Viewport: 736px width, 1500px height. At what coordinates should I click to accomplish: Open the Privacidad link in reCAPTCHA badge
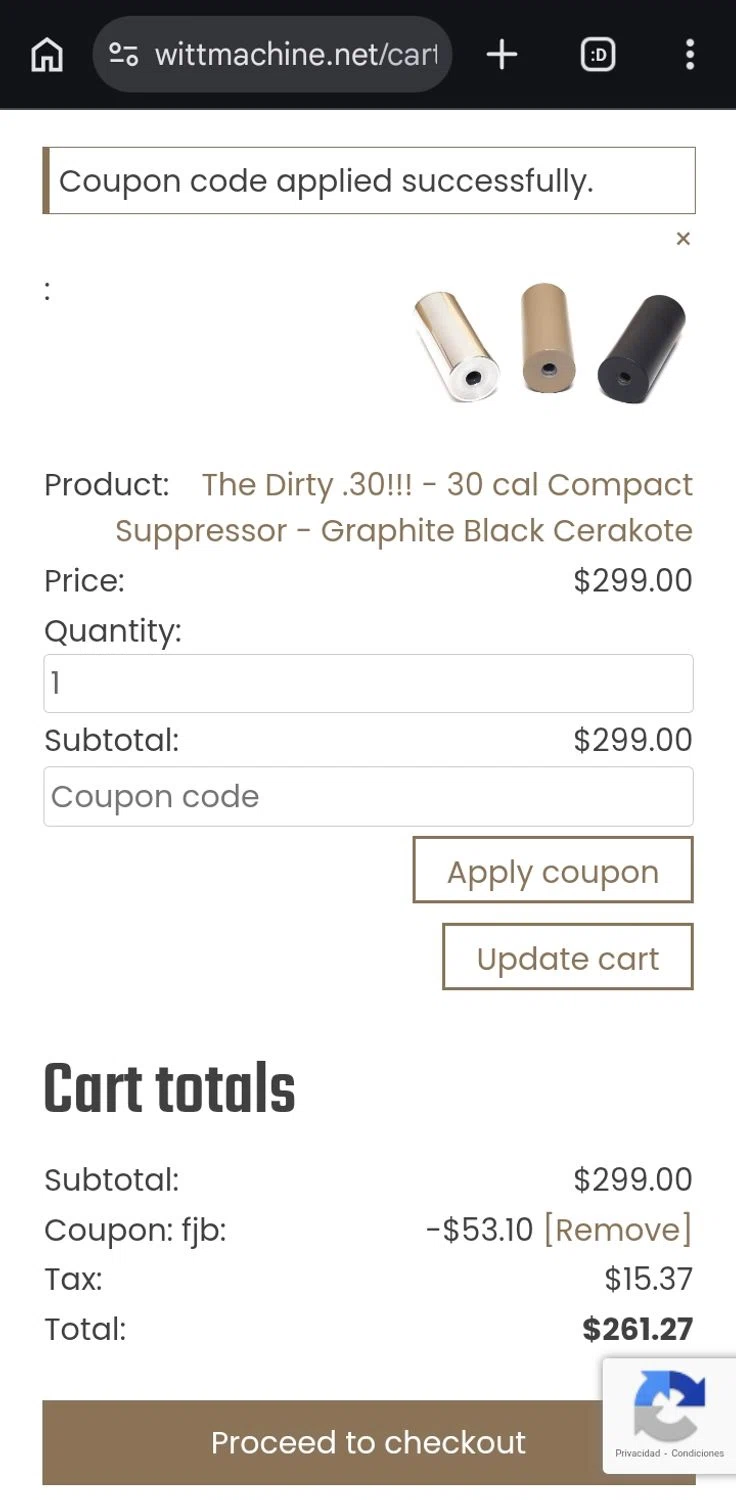[639, 1453]
